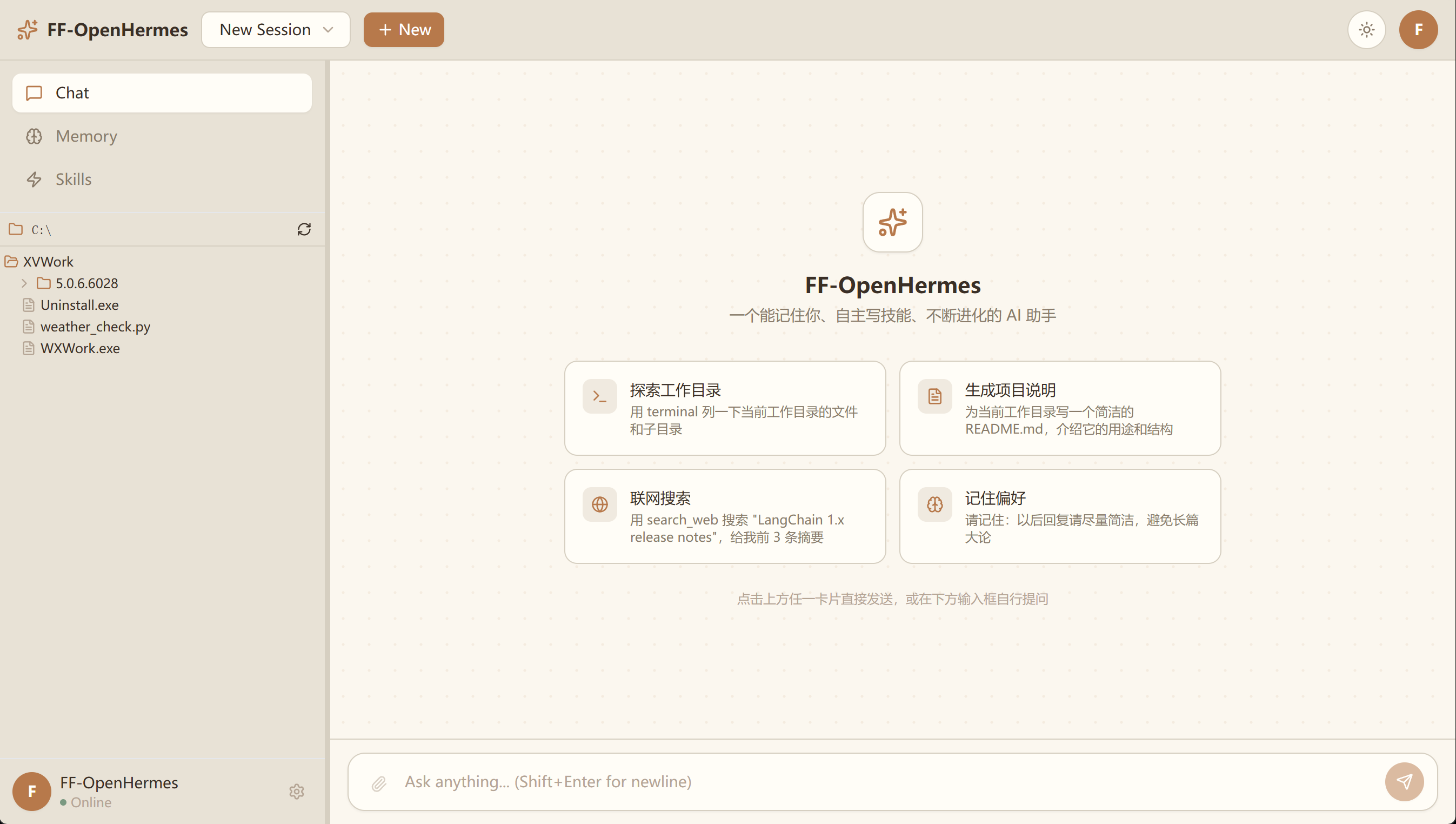Click the FF-OpenHermes name in sidebar footer
The width and height of the screenshot is (1456, 824).
click(119, 783)
